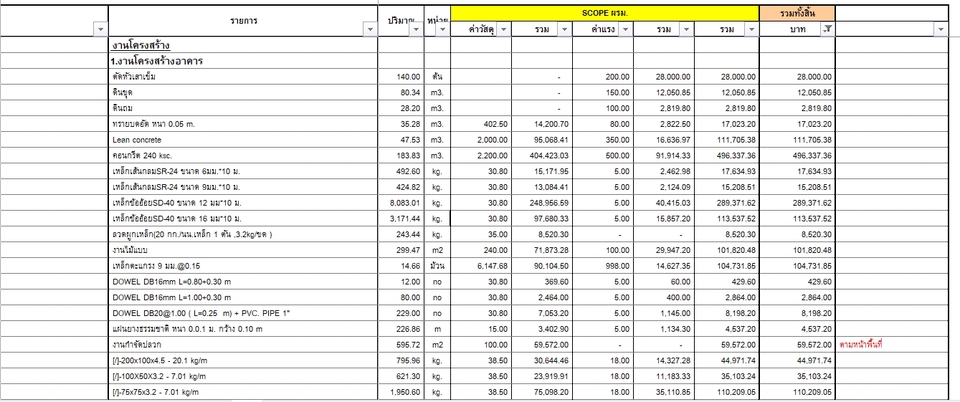Click the active filter icon on บาท column
The height and width of the screenshot is (402, 960).
pyautogui.click(x=826, y=31)
